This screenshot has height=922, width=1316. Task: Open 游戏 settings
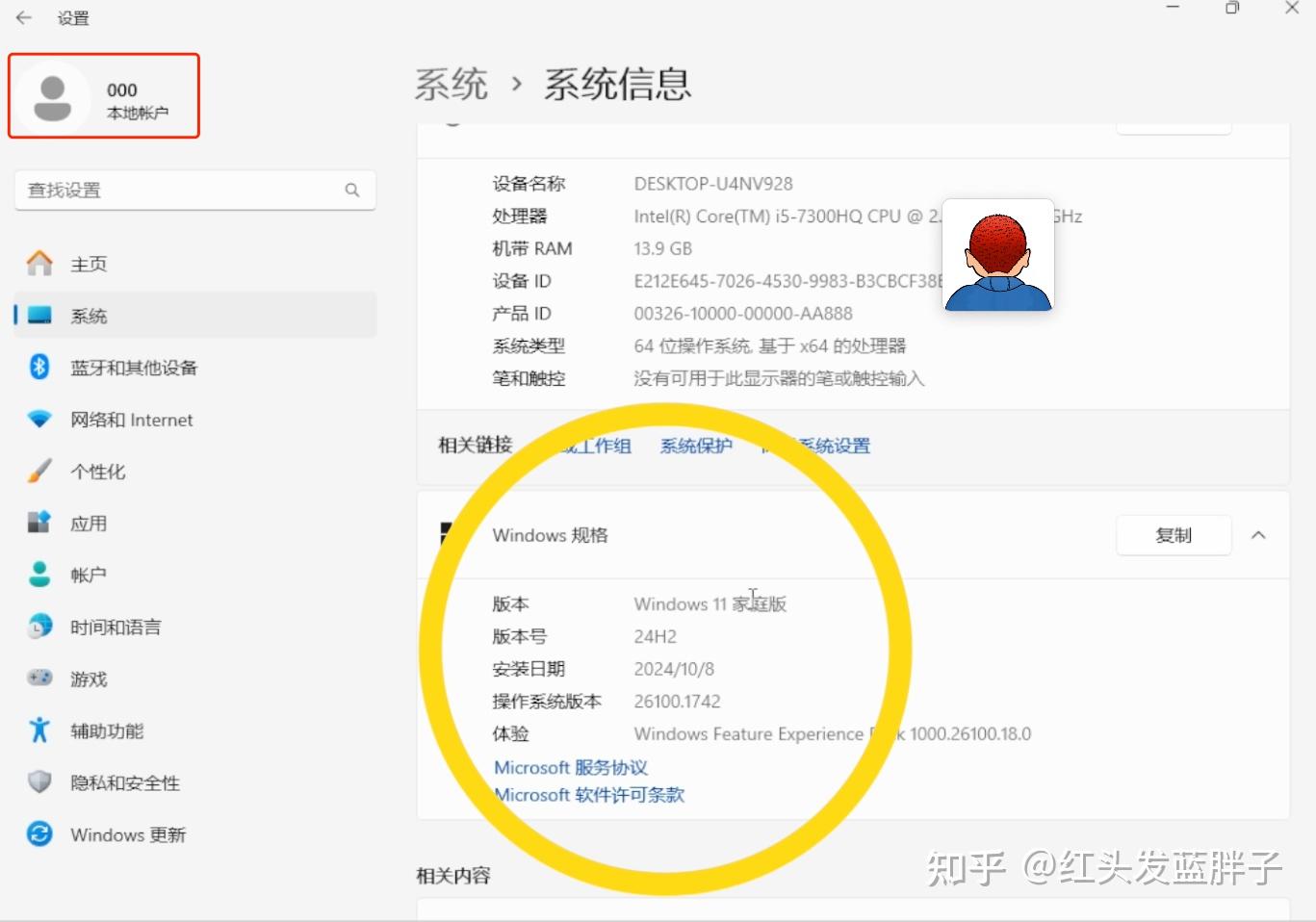pyautogui.click(x=195, y=679)
